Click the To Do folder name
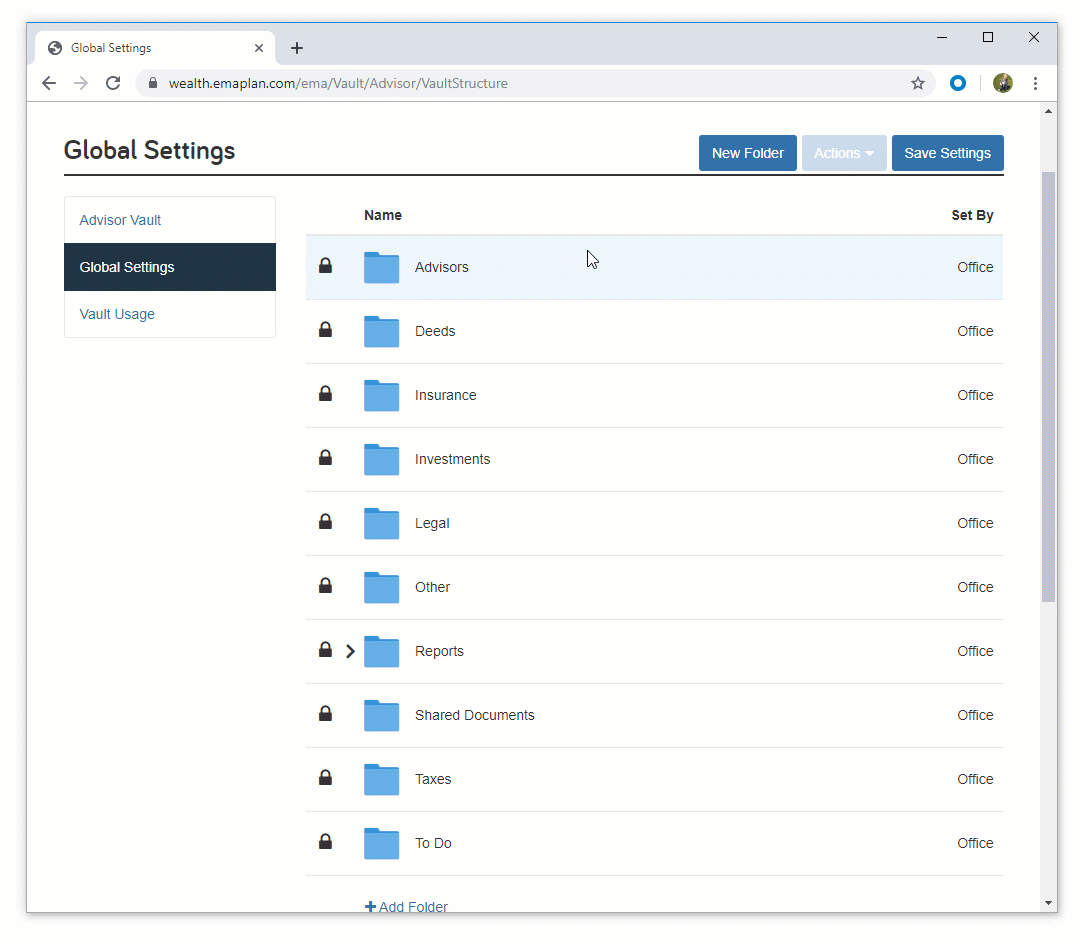This screenshot has width=1080, height=944. pyautogui.click(x=433, y=843)
